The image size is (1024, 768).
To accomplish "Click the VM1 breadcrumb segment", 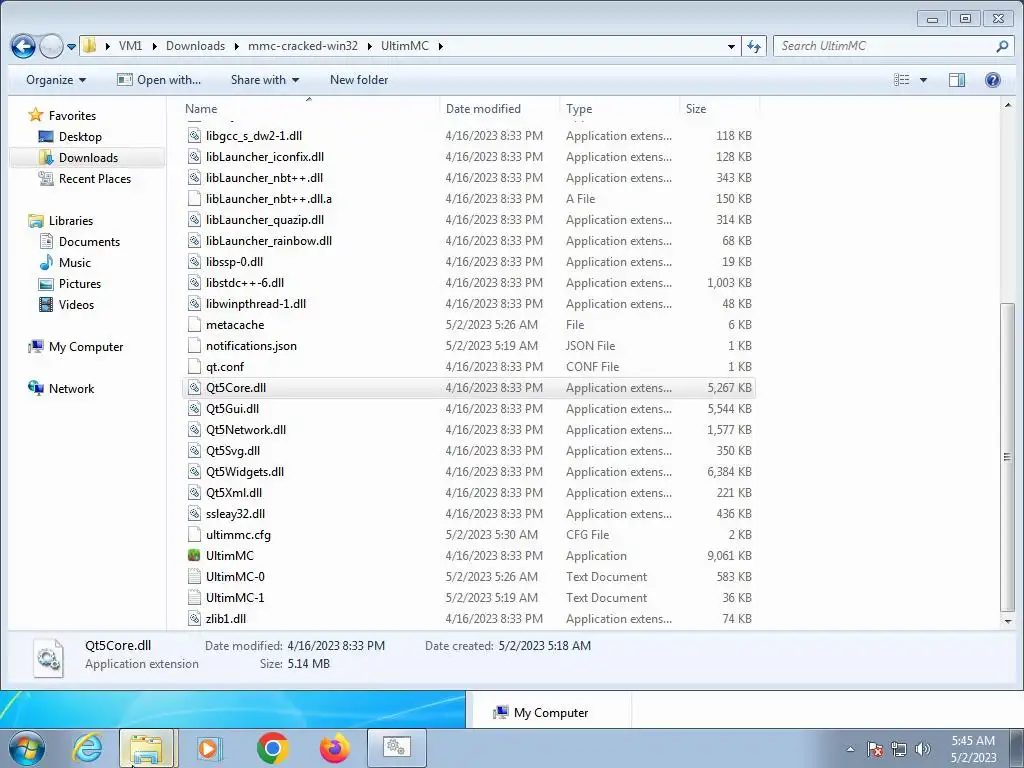I will click(131, 46).
